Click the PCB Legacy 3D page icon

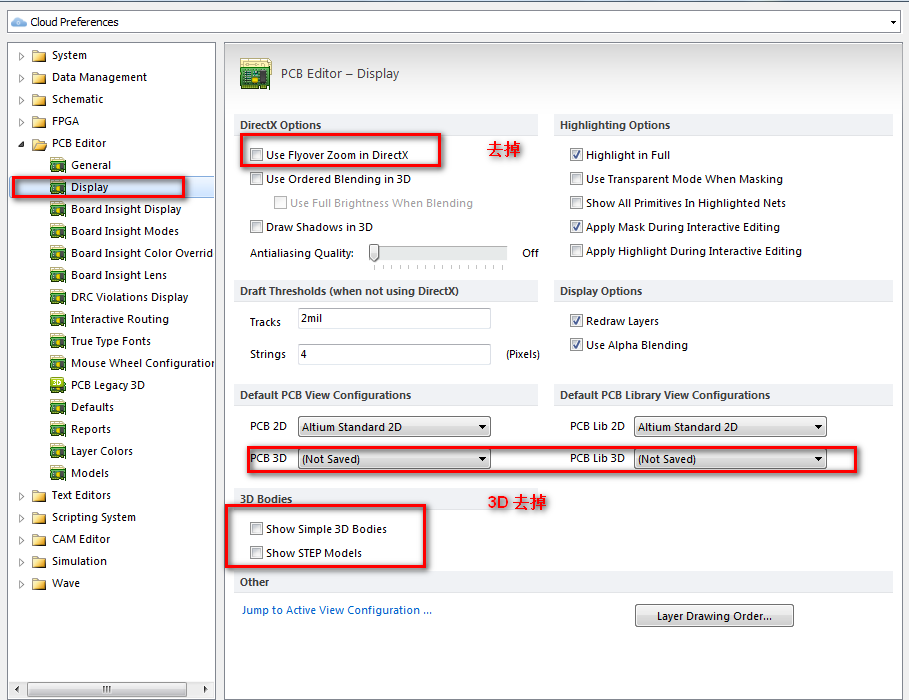coord(58,385)
